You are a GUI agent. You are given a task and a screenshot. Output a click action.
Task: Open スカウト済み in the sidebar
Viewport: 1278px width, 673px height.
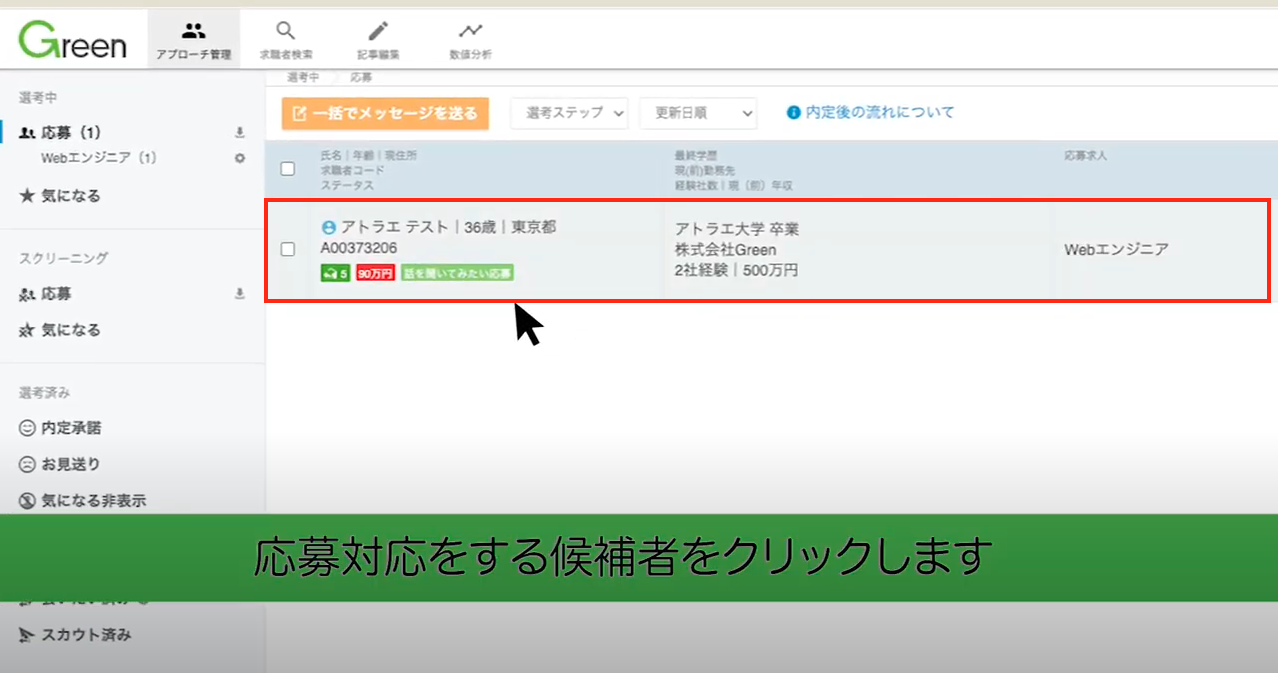pos(75,634)
